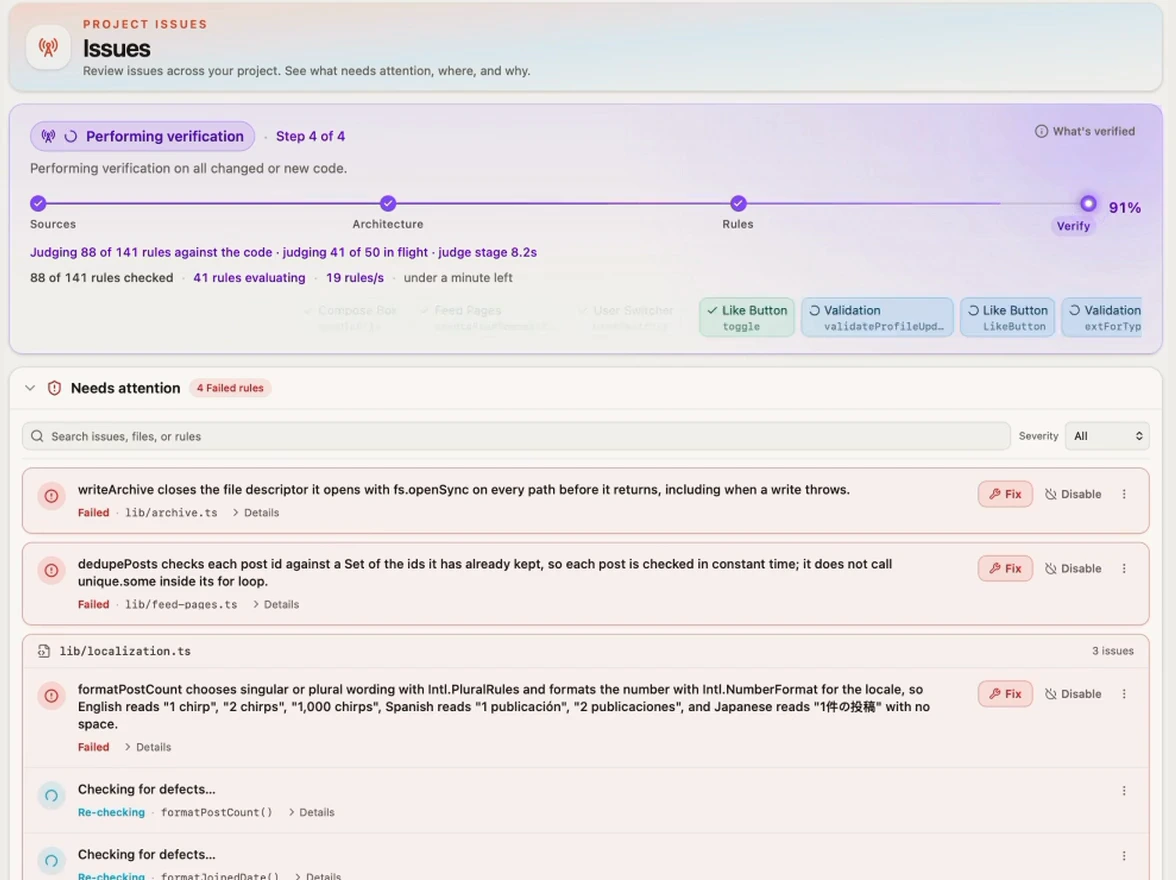Click the Verify step progress marker

(1088, 203)
